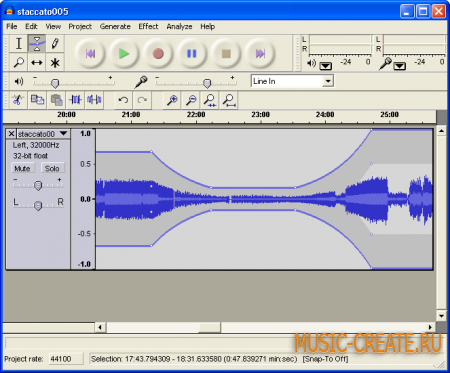Click the output speaker meter icon
The height and width of the screenshot is (373, 450).
click(x=311, y=63)
